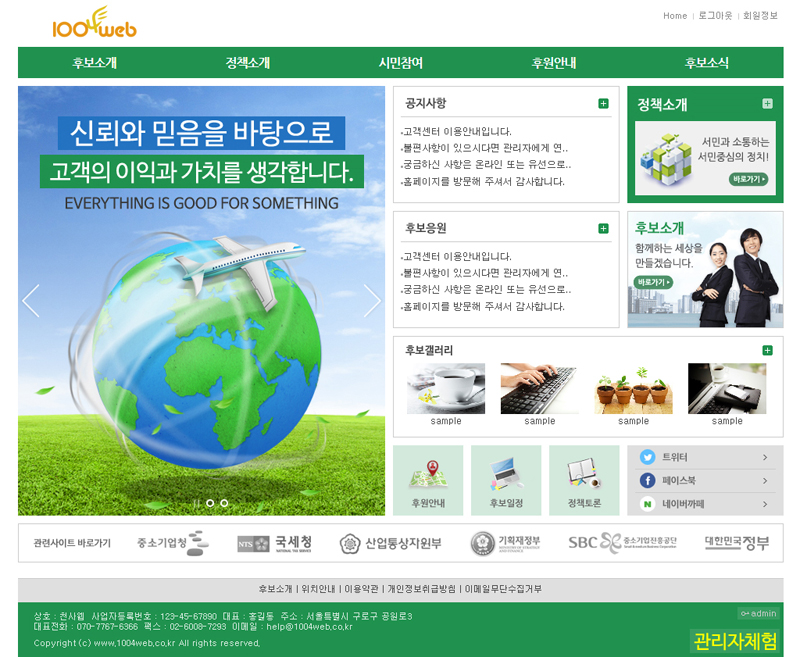Open the 후원안내 map pin icon tile
Image resolution: width=800 pixels, height=657 pixels.
pos(428,480)
